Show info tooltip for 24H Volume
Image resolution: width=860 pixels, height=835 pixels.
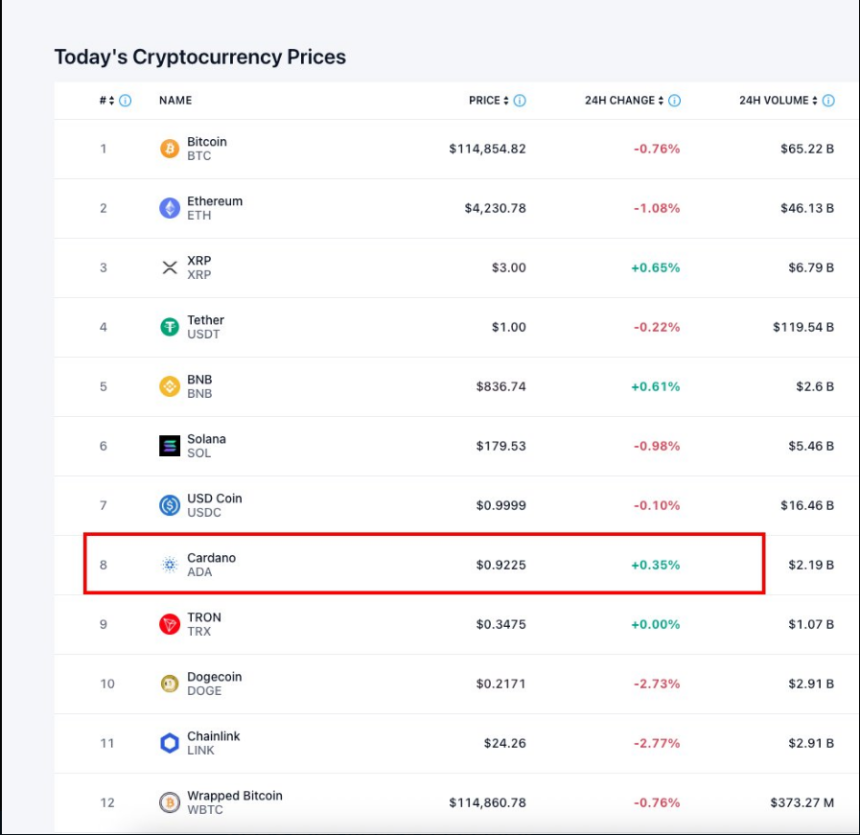click(x=829, y=101)
